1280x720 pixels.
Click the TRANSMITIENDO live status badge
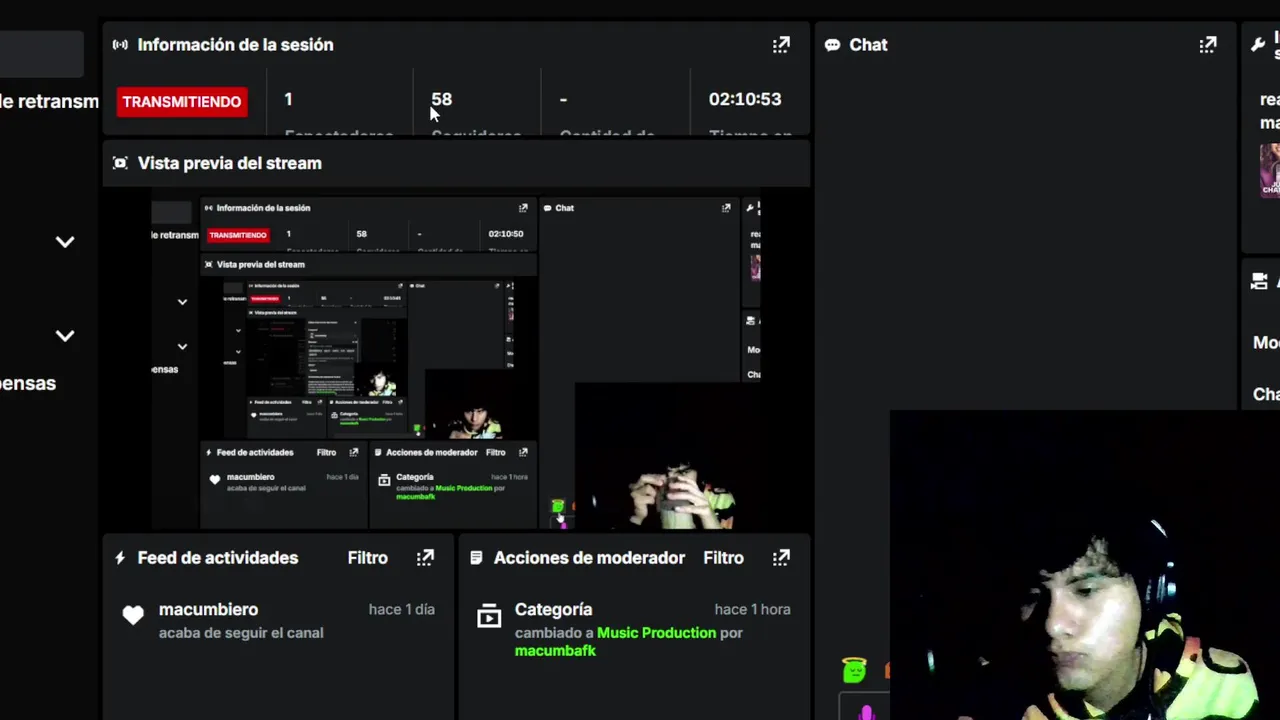point(182,102)
